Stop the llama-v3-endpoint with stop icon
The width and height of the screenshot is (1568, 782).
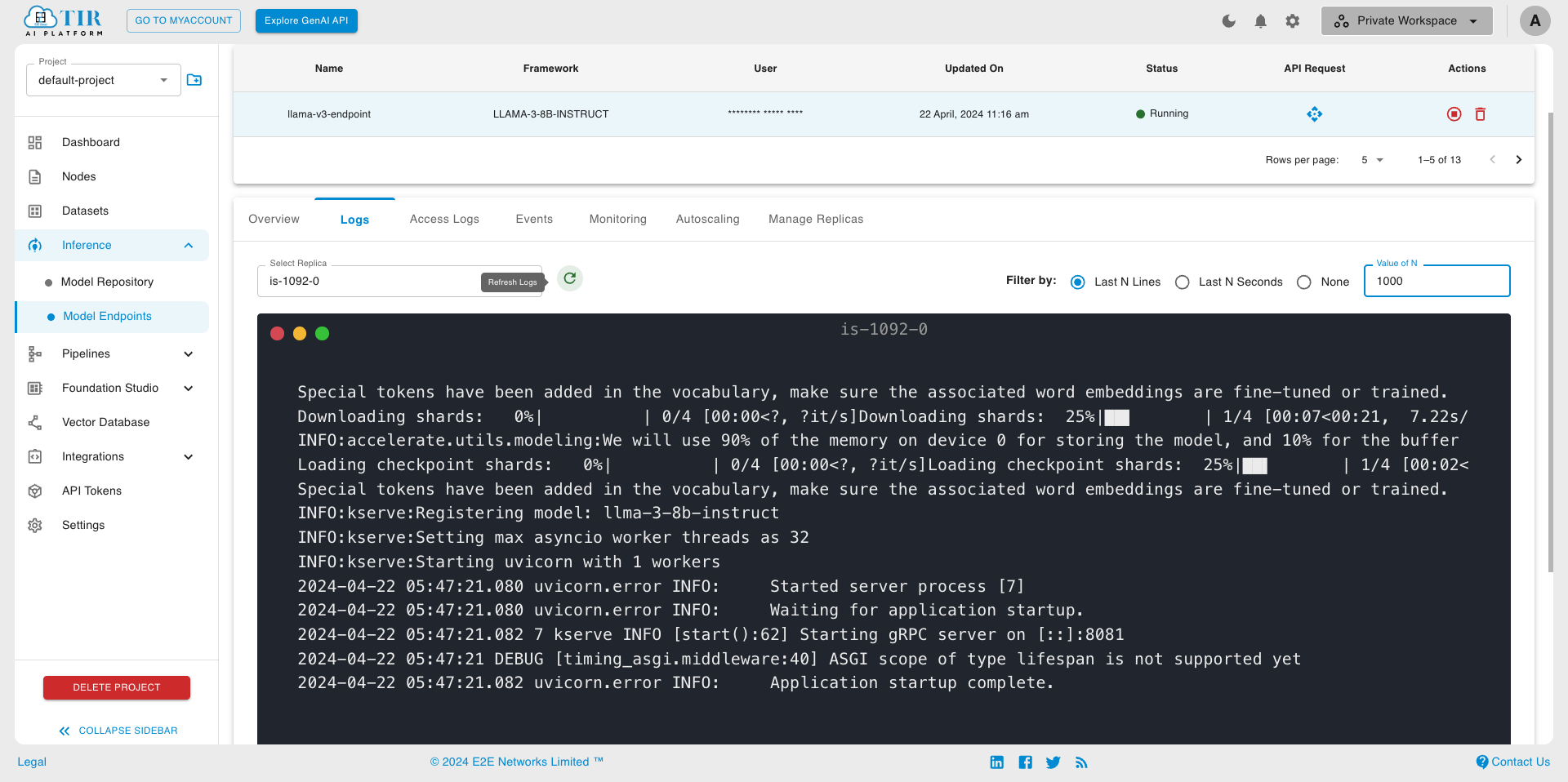(1454, 114)
